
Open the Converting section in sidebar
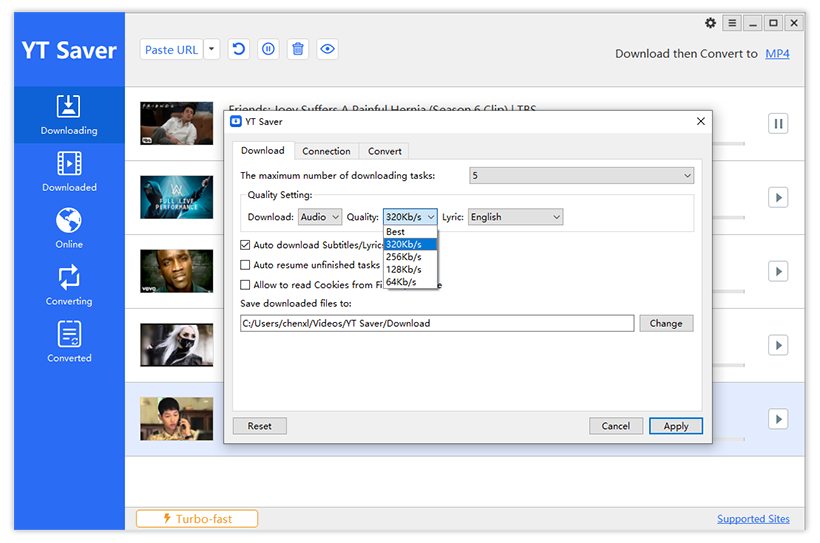[69, 286]
